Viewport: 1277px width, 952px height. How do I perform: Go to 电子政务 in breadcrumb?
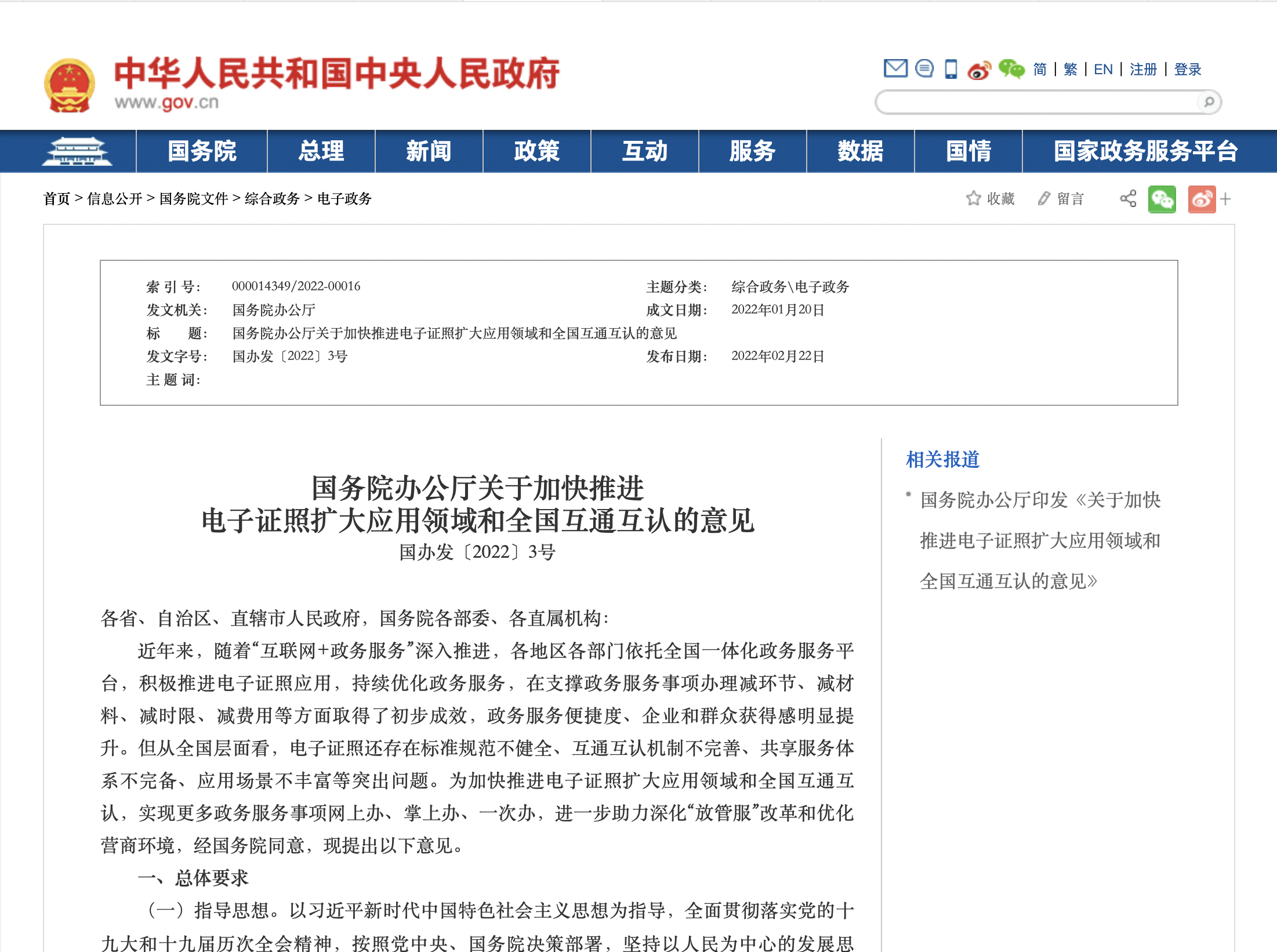click(x=344, y=199)
